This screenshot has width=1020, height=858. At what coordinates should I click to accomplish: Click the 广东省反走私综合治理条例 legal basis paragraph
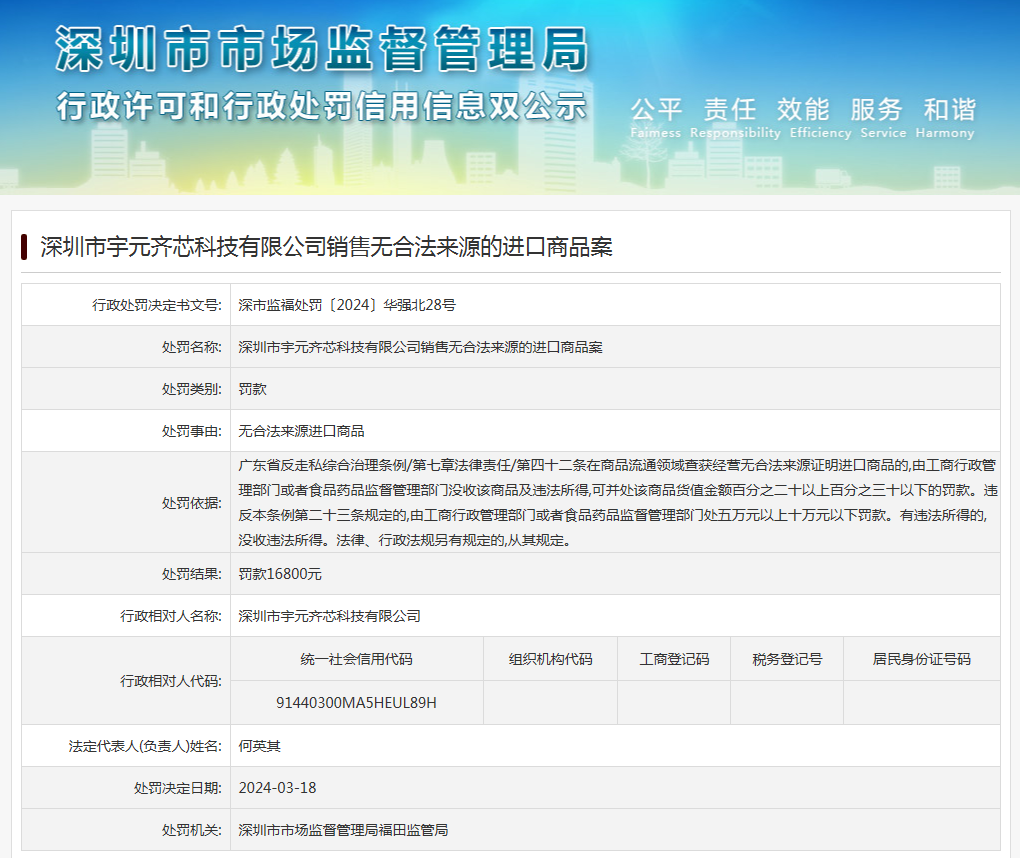(x=617, y=502)
